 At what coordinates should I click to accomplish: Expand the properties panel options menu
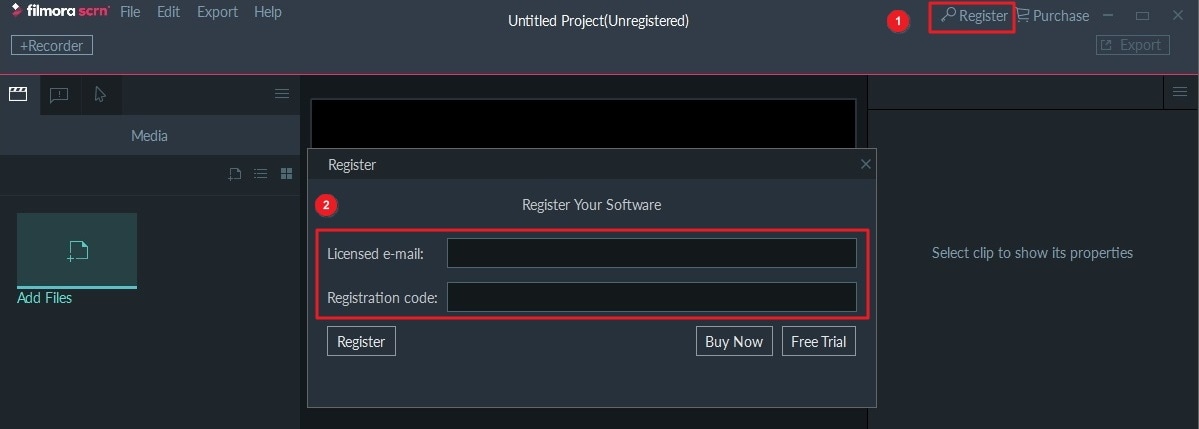[1180, 92]
